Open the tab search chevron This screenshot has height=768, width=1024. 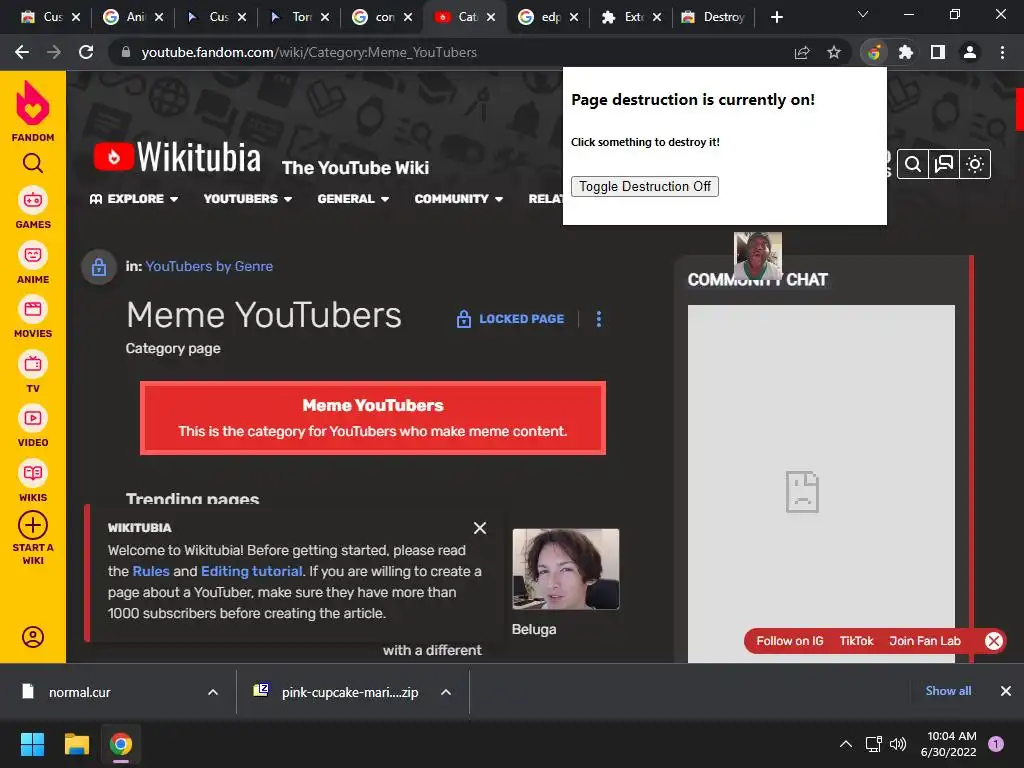click(x=863, y=14)
